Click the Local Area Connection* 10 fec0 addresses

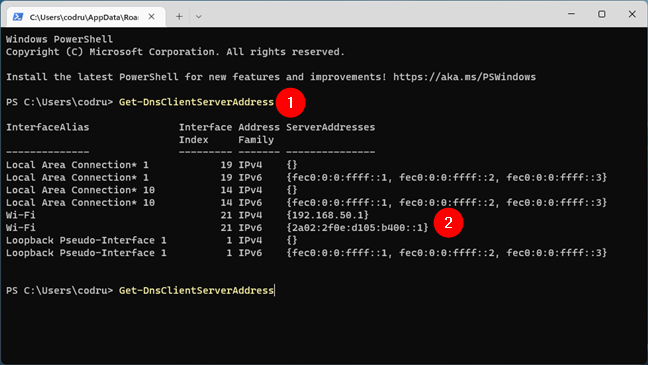point(447,203)
